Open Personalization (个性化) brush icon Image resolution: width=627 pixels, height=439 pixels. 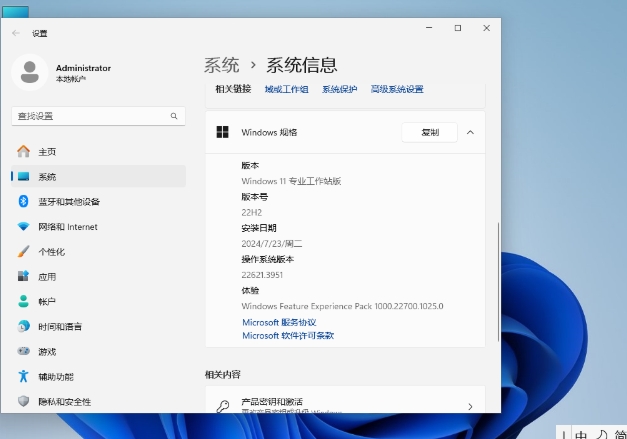point(23,252)
